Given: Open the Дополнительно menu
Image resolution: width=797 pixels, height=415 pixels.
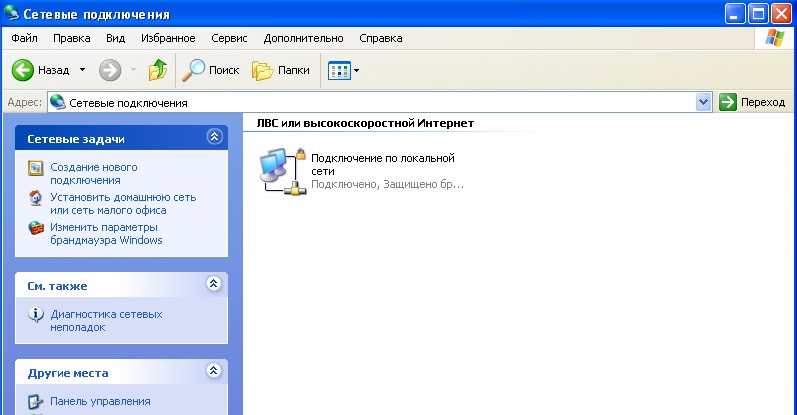Looking at the screenshot, I should 303,38.
